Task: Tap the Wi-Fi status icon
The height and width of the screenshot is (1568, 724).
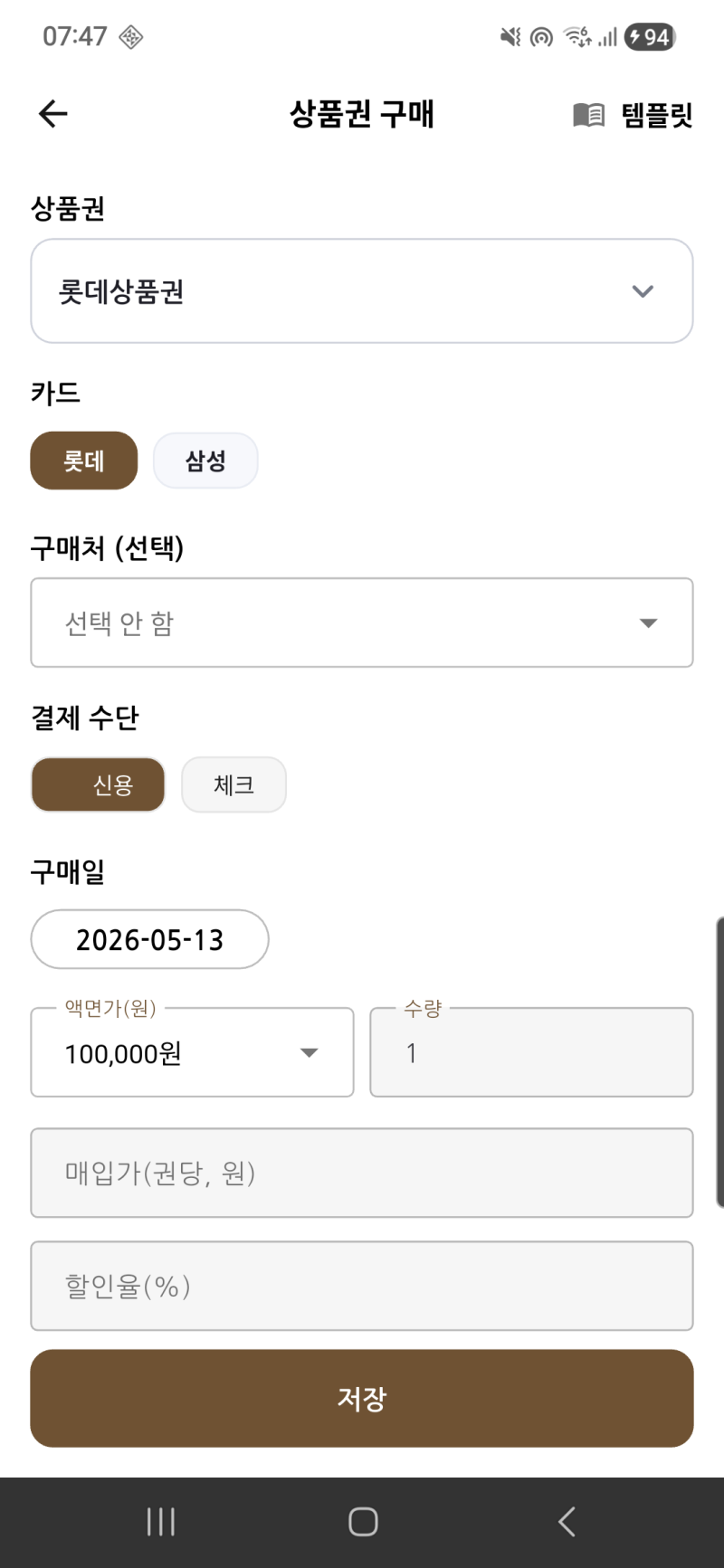Action: click(577, 37)
